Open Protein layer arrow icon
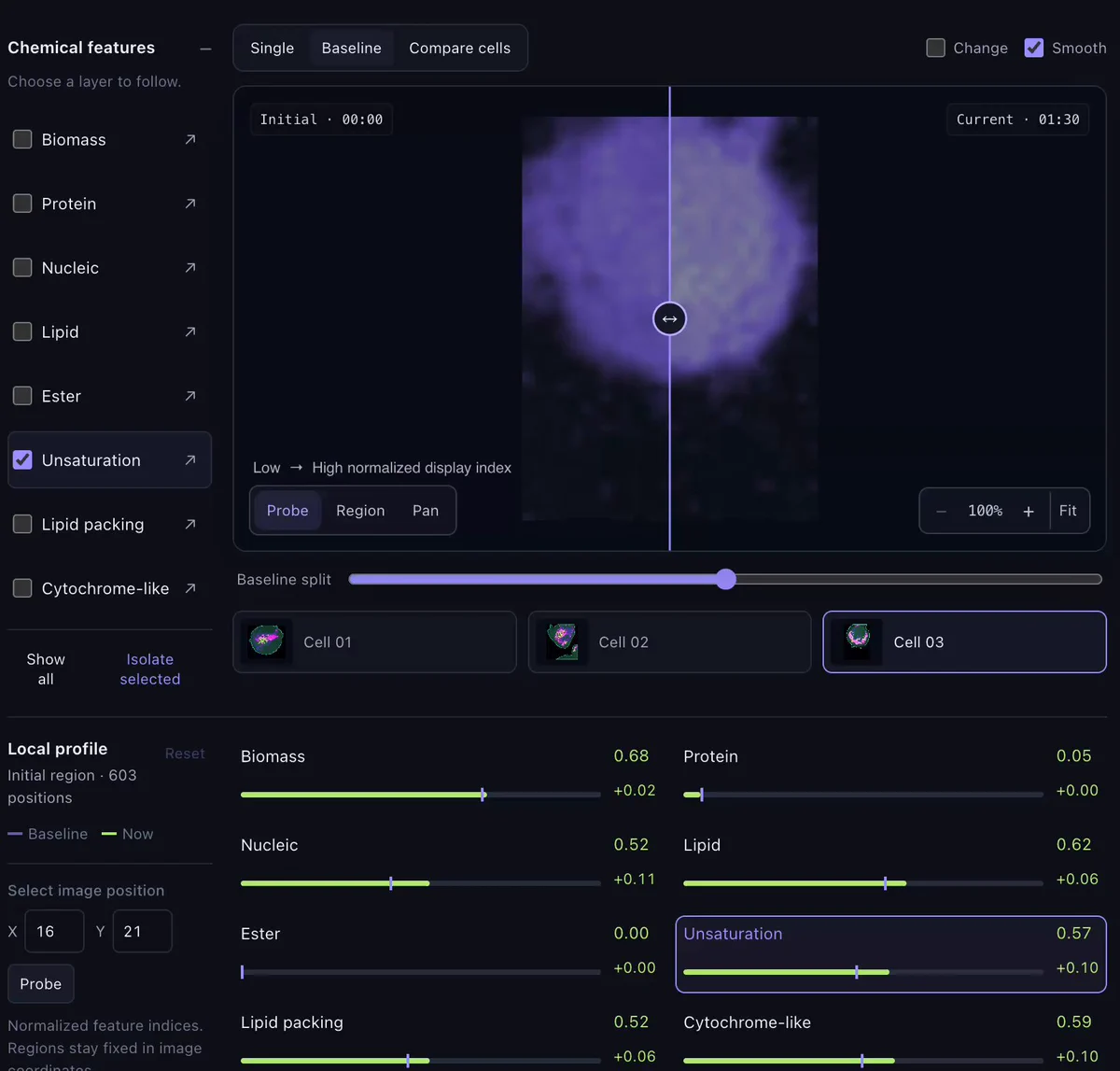Viewport: 1120px width, 1071px height. [x=190, y=204]
